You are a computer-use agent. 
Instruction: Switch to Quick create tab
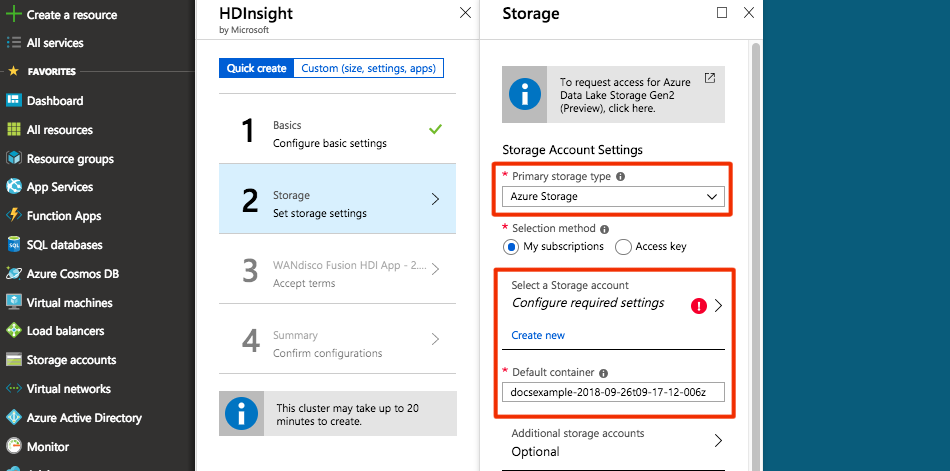tap(256, 68)
